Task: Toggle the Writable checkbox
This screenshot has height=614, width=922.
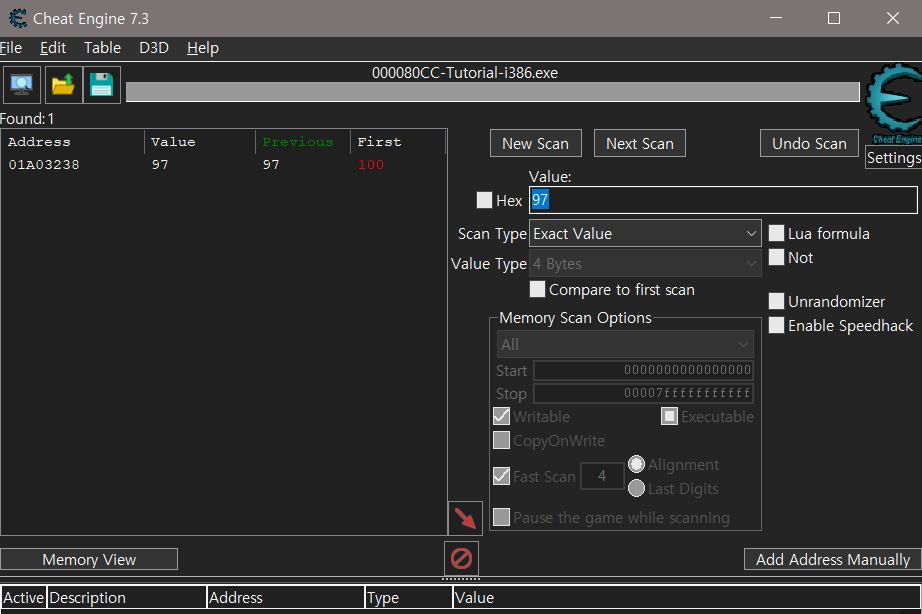Action: click(501, 416)
